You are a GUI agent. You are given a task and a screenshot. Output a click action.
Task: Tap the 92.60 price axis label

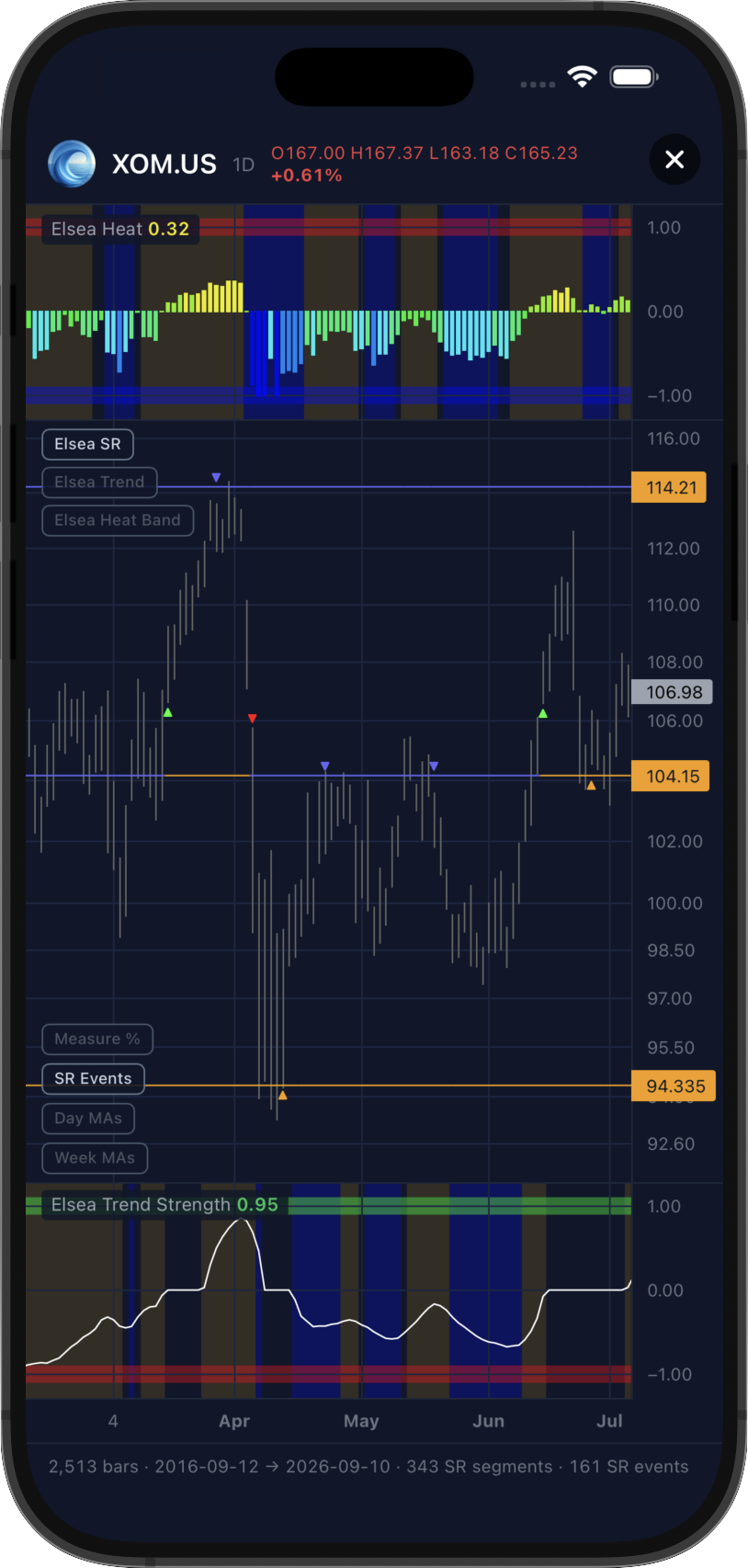click(x=671, y=1144)
